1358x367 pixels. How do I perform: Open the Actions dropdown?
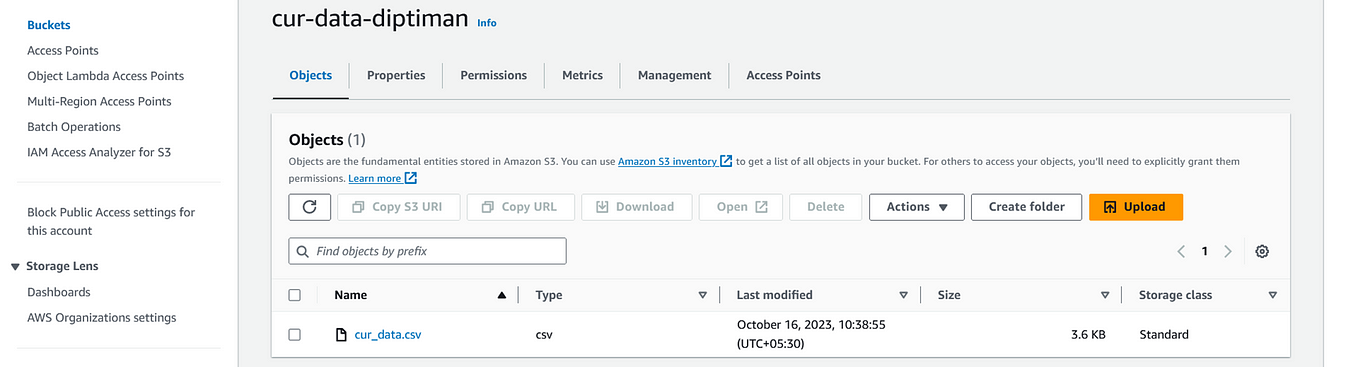(917, 207)
